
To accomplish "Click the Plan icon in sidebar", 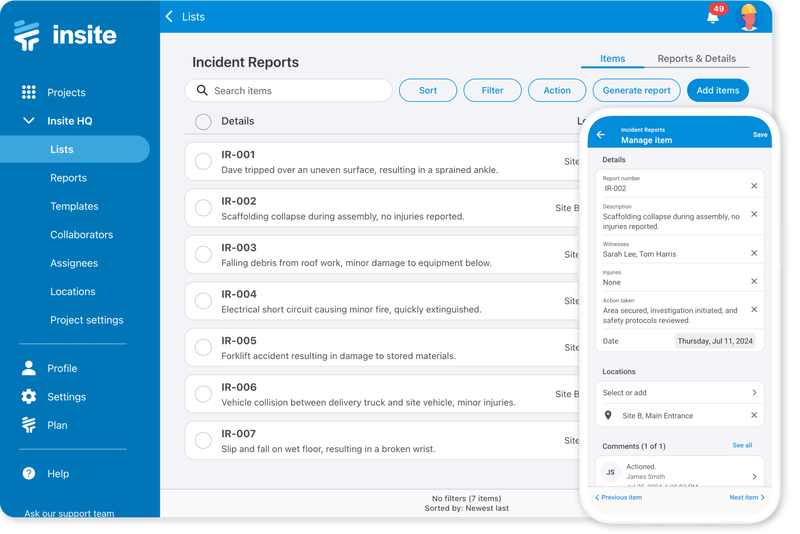I will pyautogui.click(x=29, y=425).
